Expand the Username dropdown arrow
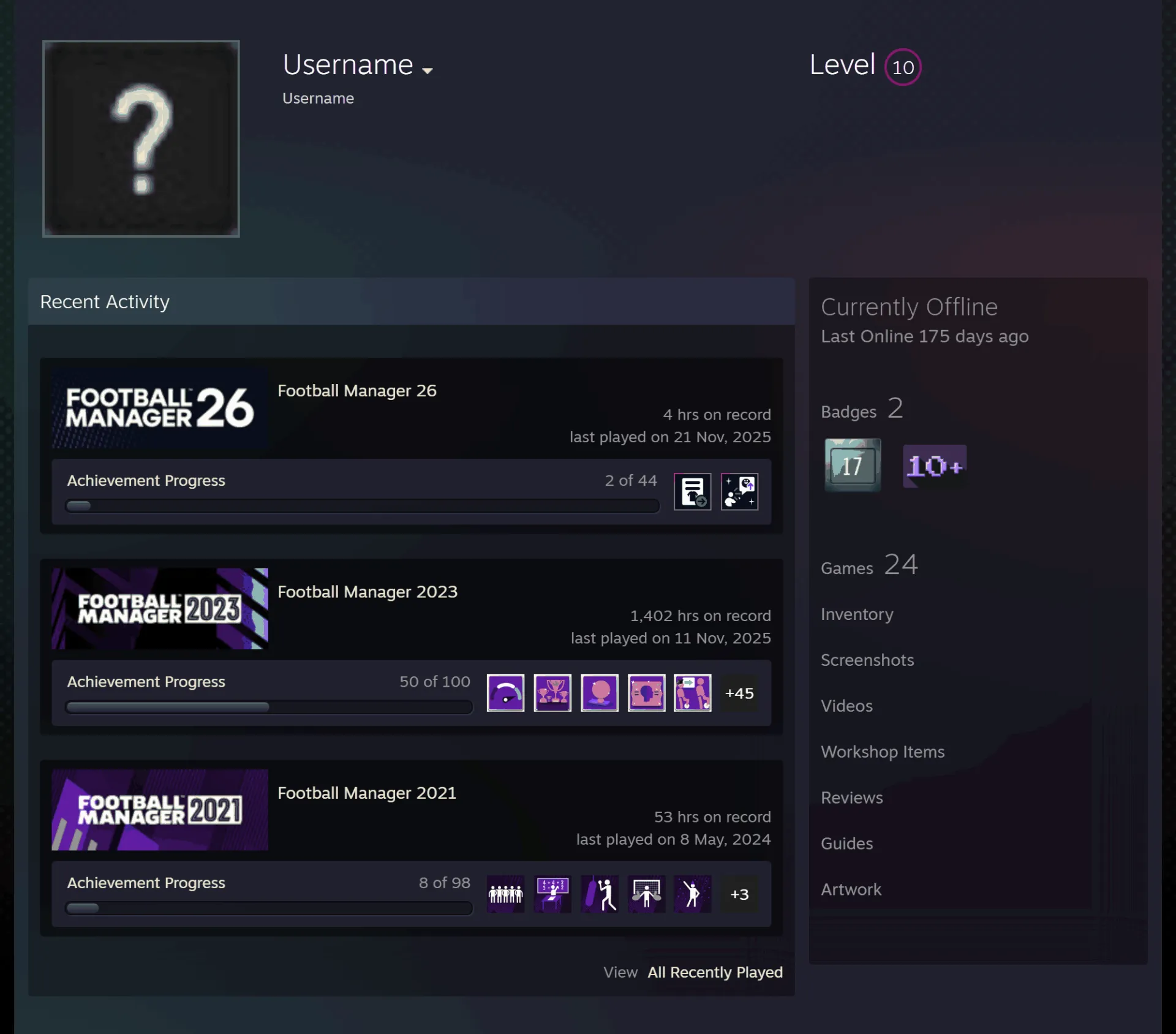Screen dimensions: 1176x1034 pos(428,70)
